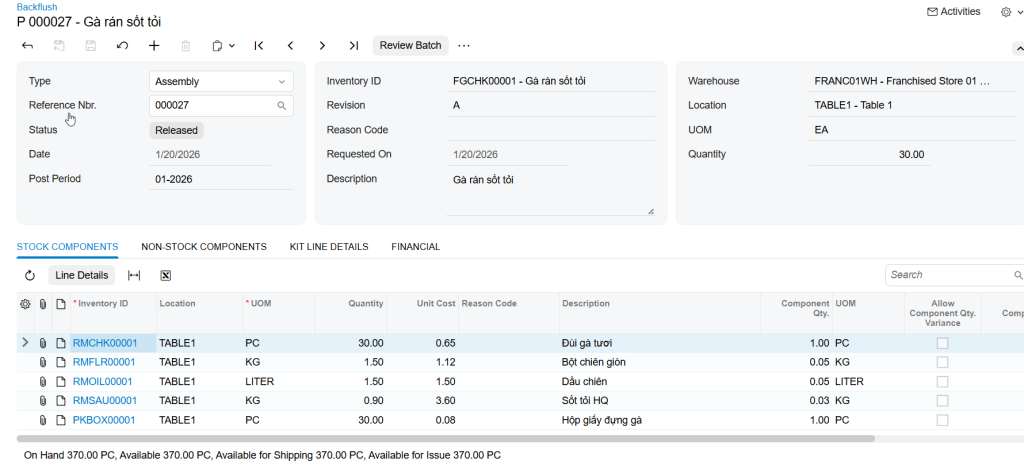Click the Undo/Cancel icon

(x=122, y=46)
